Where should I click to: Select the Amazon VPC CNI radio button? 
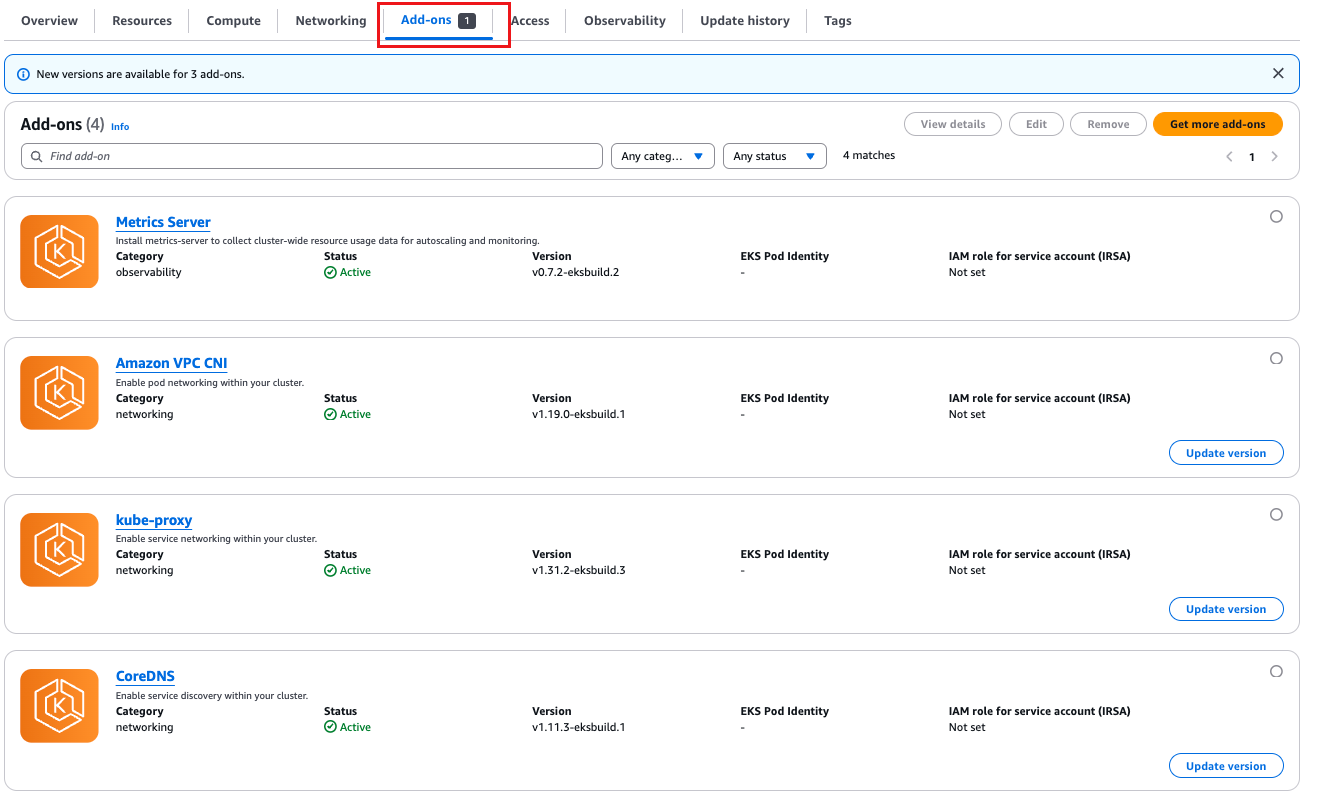(x=1276, y=358)
